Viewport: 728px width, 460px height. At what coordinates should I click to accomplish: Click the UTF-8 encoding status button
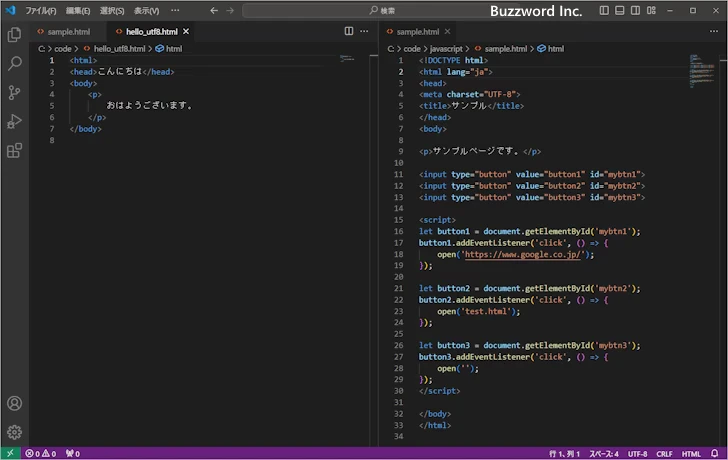point(637,453)
